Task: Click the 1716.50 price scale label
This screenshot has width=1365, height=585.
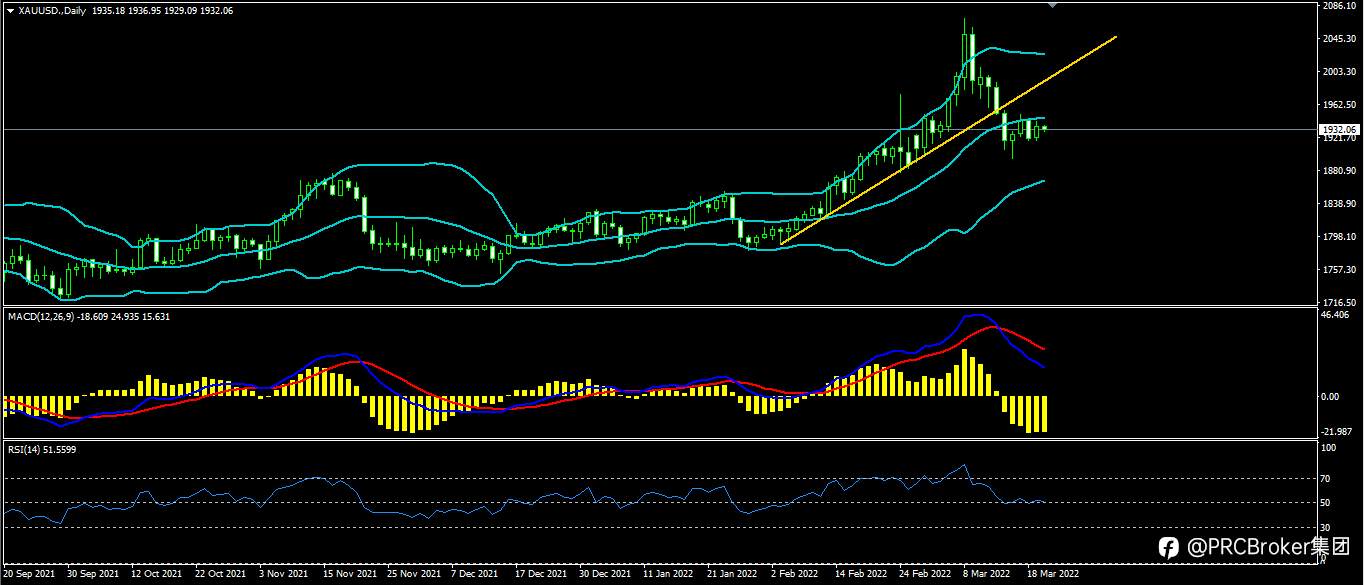Action: point(1338,302)
